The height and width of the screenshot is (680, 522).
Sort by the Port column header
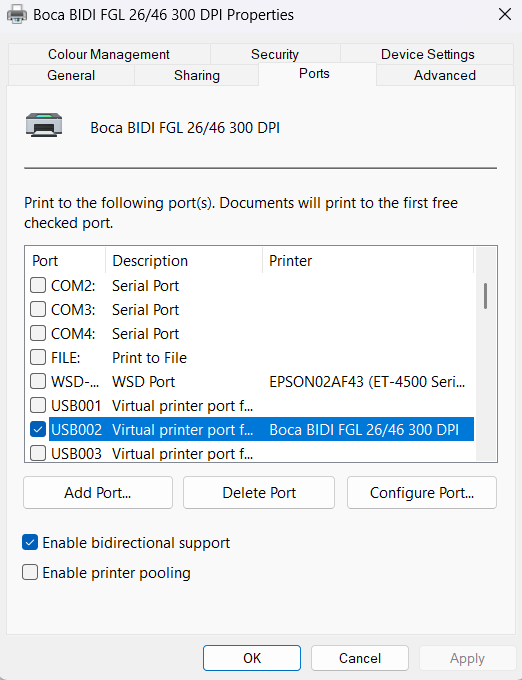tap(65, 261)
